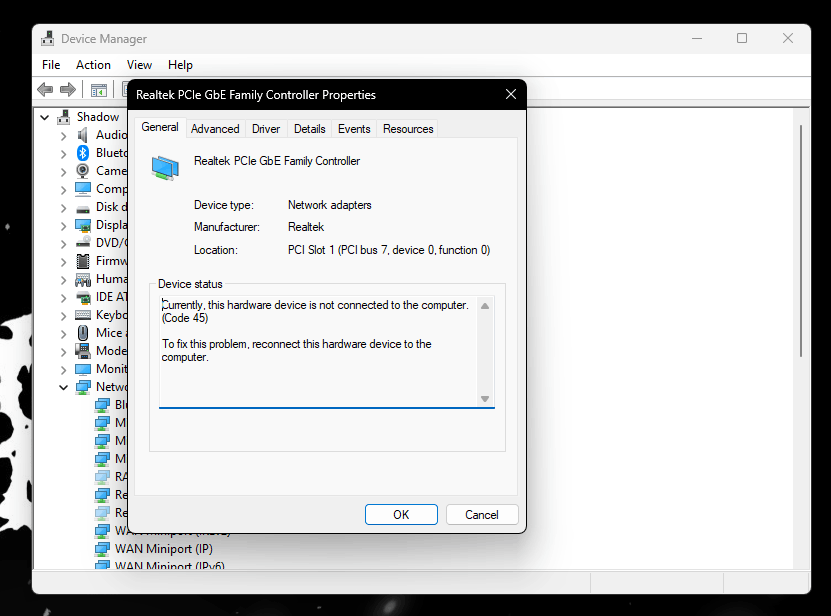This screenshot has width=831, height=616.
Task: Click the Bluetooth icon in the device tree
Action: point(82,152)
